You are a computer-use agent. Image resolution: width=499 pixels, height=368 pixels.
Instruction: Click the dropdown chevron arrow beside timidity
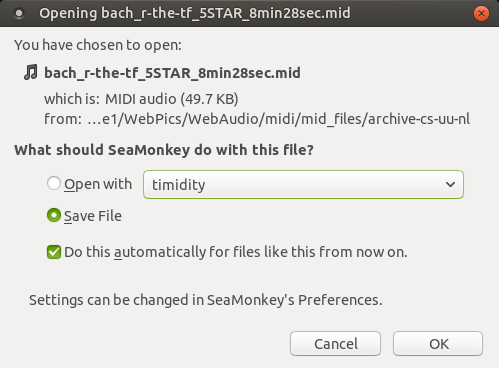click(x=450, y=184)
